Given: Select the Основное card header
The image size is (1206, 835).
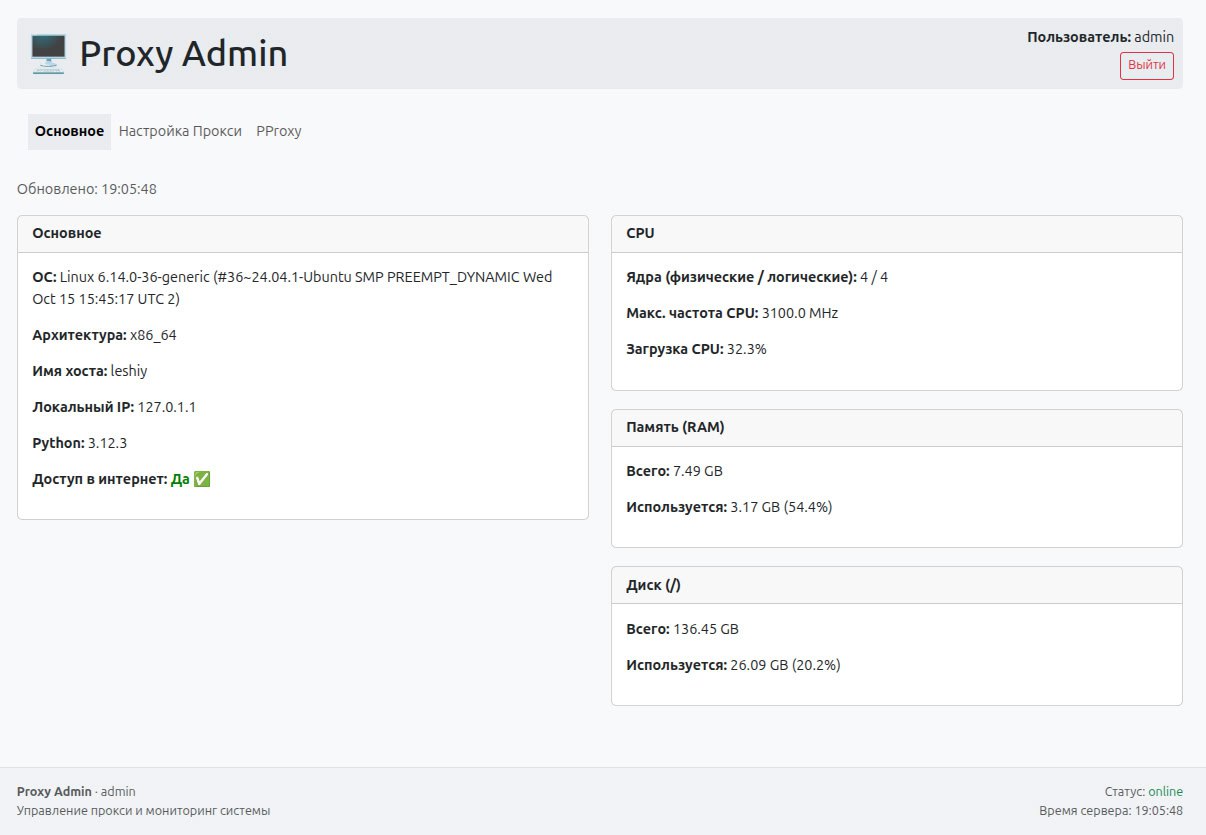Looking at the screenshot, I should pos(67,233).
